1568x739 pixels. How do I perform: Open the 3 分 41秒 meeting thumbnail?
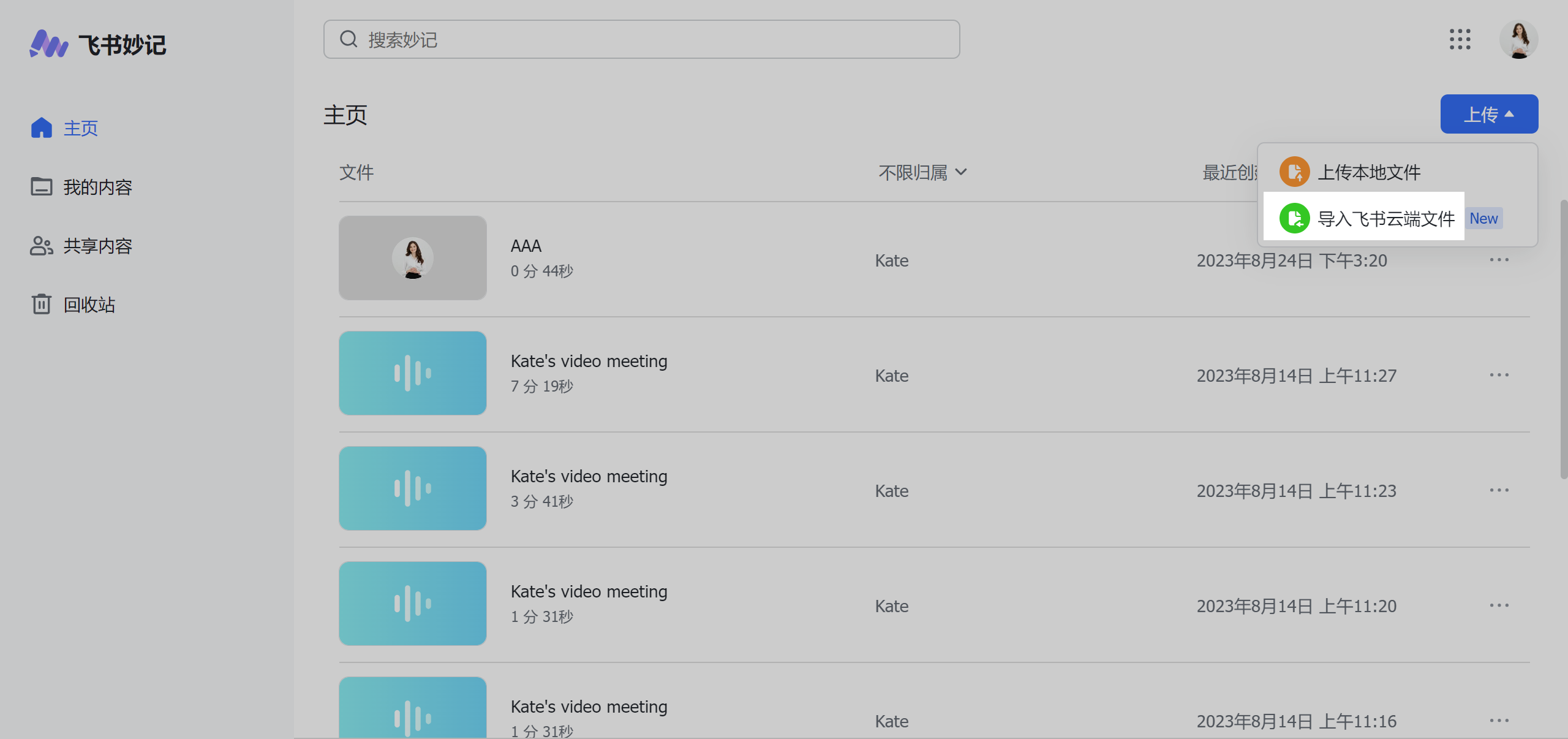[412, 488]
